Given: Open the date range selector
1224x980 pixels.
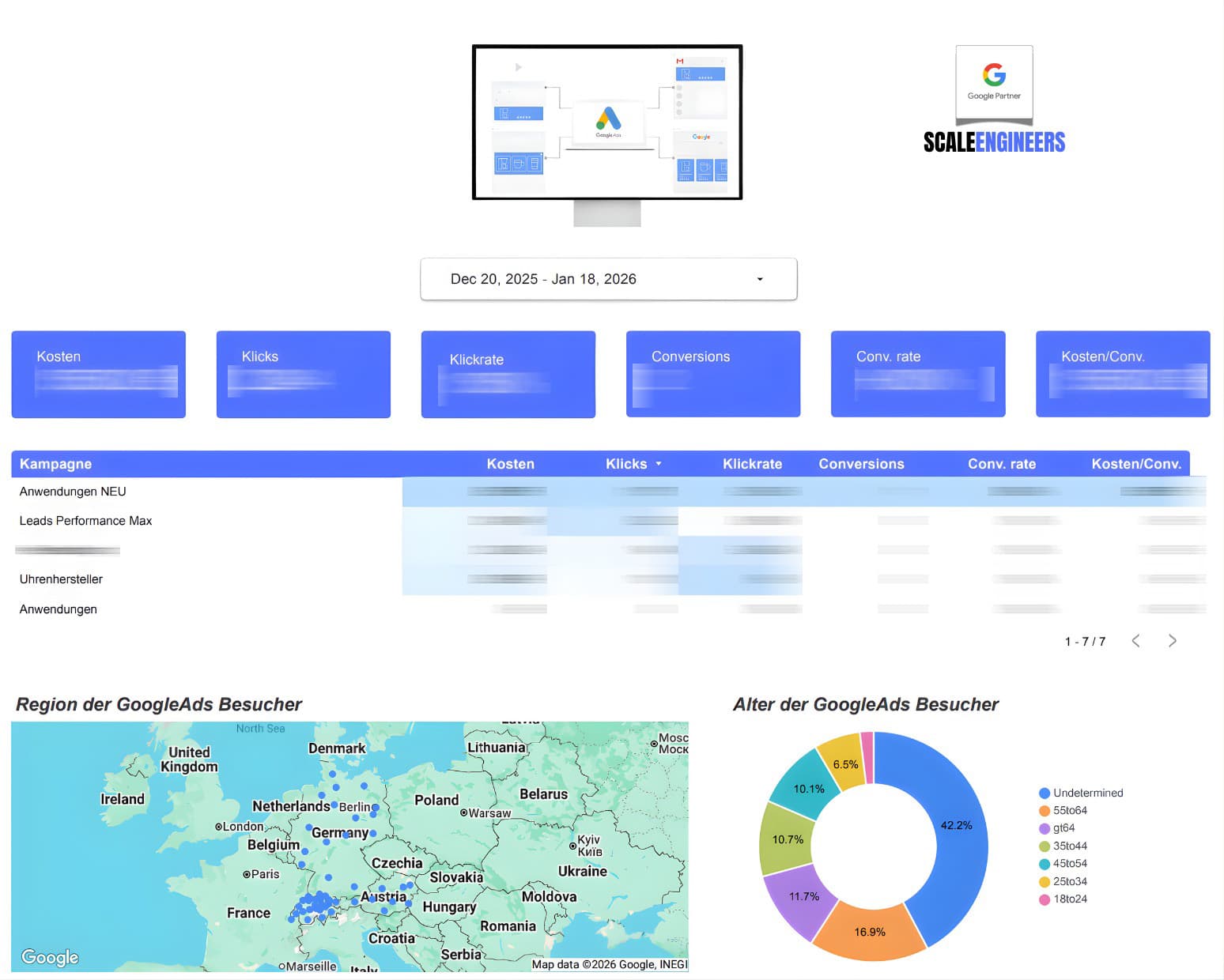Looking at the screenshot, I should click(x=607, y=278).
